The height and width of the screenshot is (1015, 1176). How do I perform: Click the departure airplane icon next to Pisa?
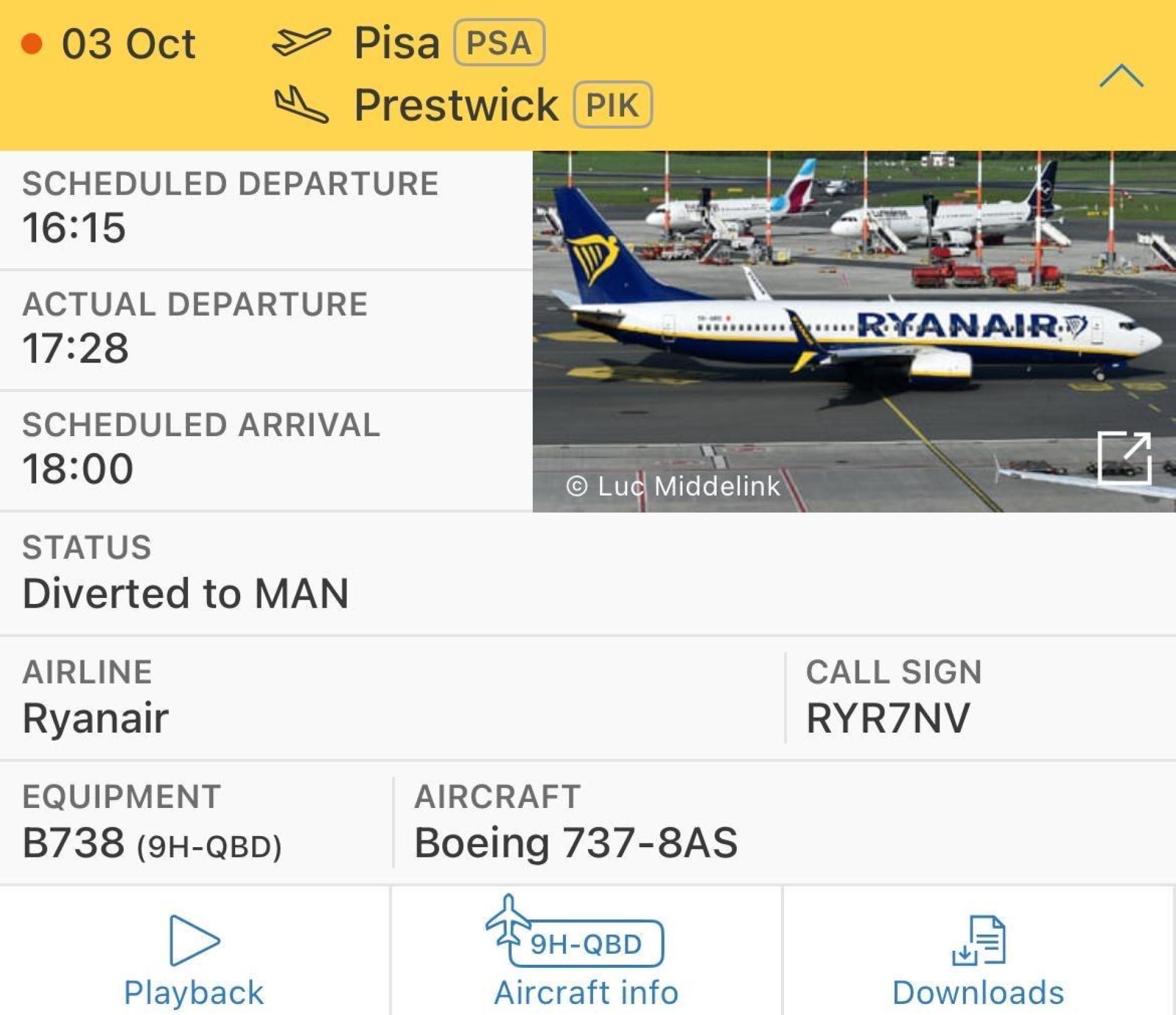point(304,42)
